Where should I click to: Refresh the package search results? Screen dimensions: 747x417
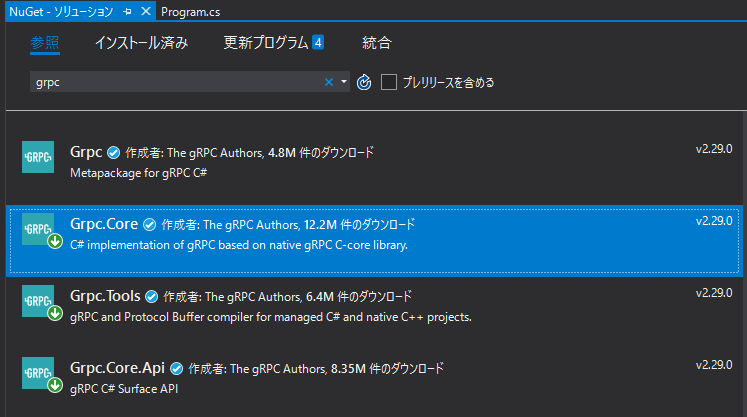pyautogui.click(x=364, y=82)
